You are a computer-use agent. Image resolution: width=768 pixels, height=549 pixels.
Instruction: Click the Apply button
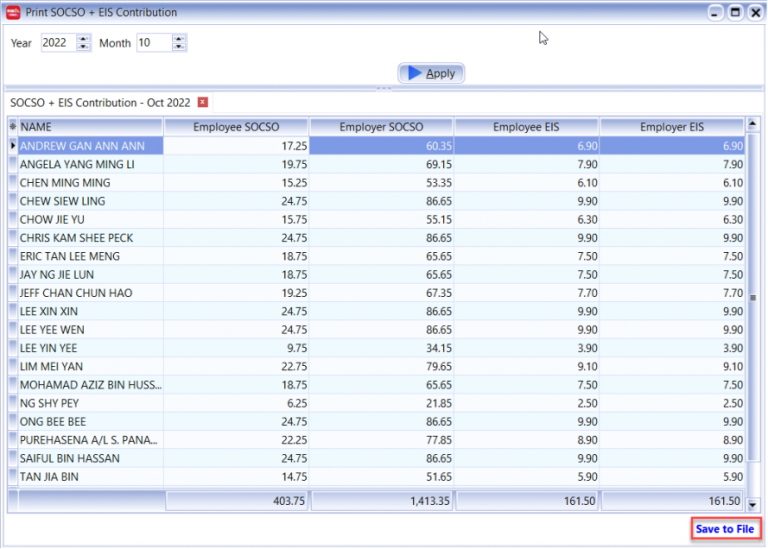click(x=431, y=73)
